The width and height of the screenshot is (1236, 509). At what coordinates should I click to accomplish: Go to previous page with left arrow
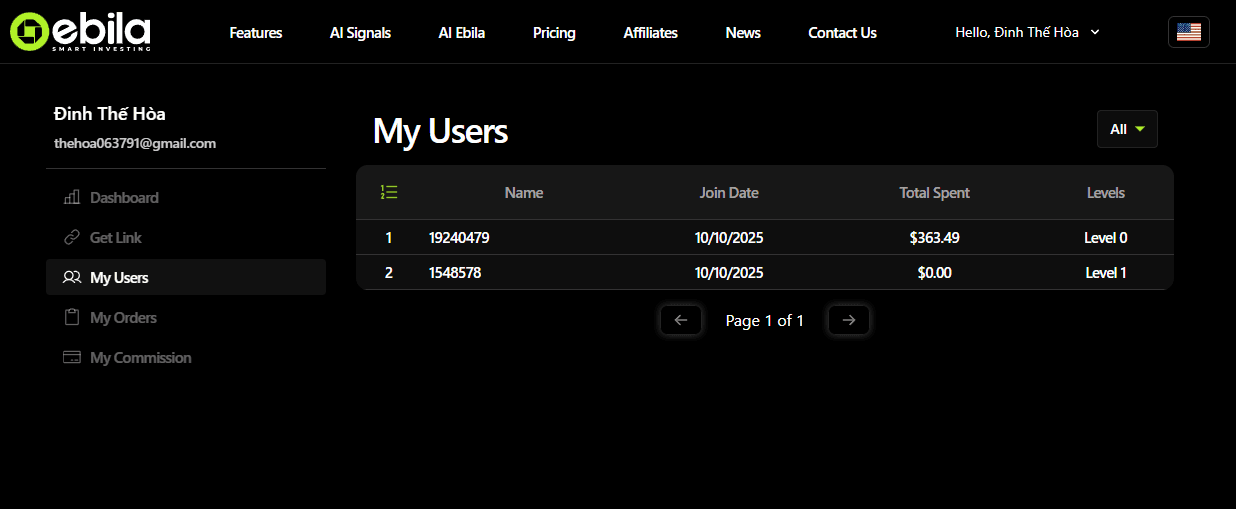tap(681, 320)
